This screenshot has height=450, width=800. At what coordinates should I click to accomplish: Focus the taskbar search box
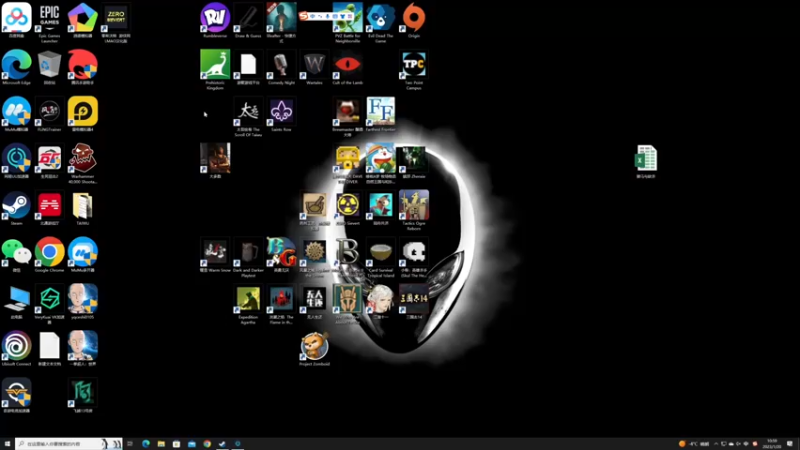(68, 444)
